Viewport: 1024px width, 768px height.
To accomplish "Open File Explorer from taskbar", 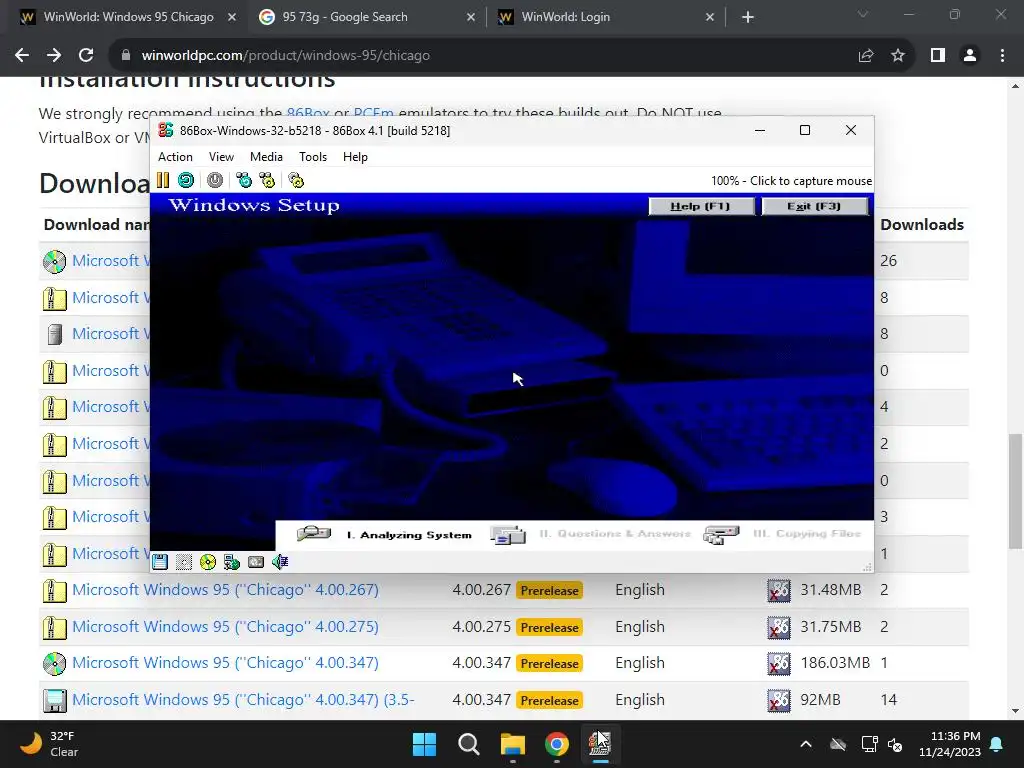I will click(513, 744).
